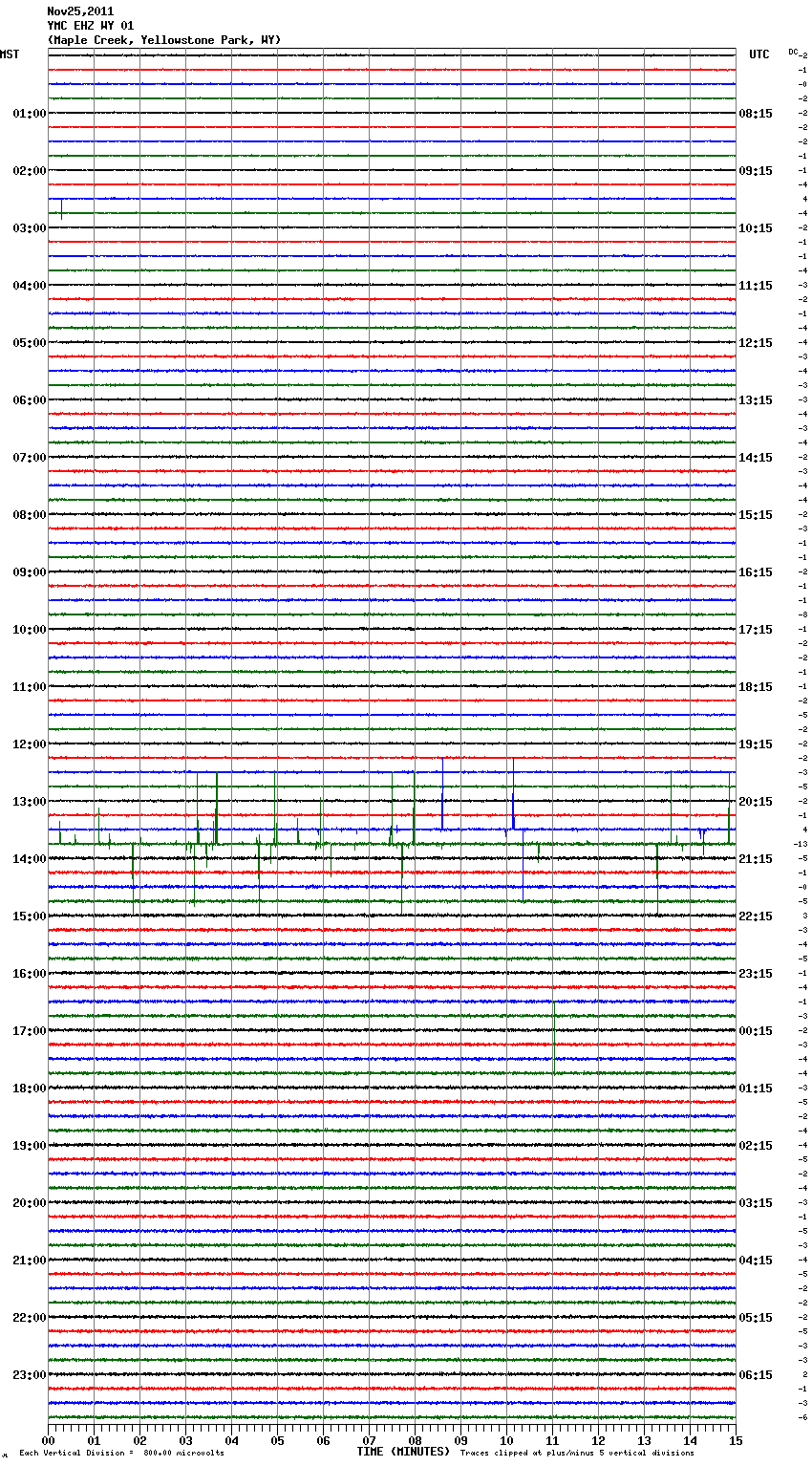
Task: Select the 08:00 MST time label
Action: (x=29, y=515)
